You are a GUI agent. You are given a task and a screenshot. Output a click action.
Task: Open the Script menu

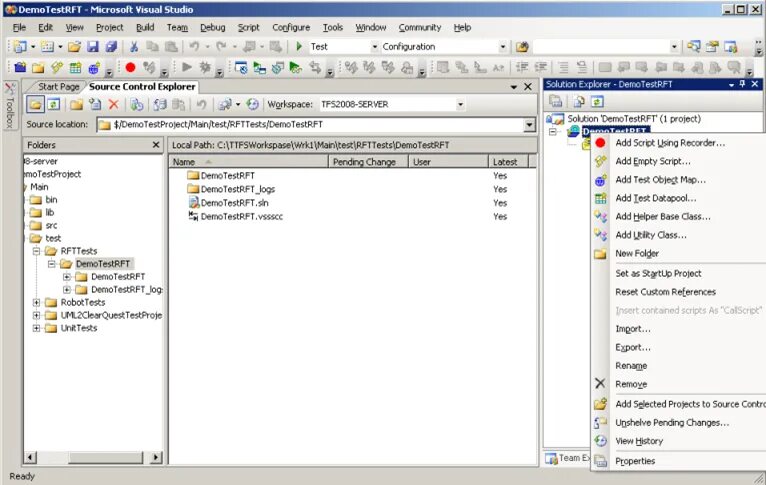pyautogui.click(x=248, y=27)
